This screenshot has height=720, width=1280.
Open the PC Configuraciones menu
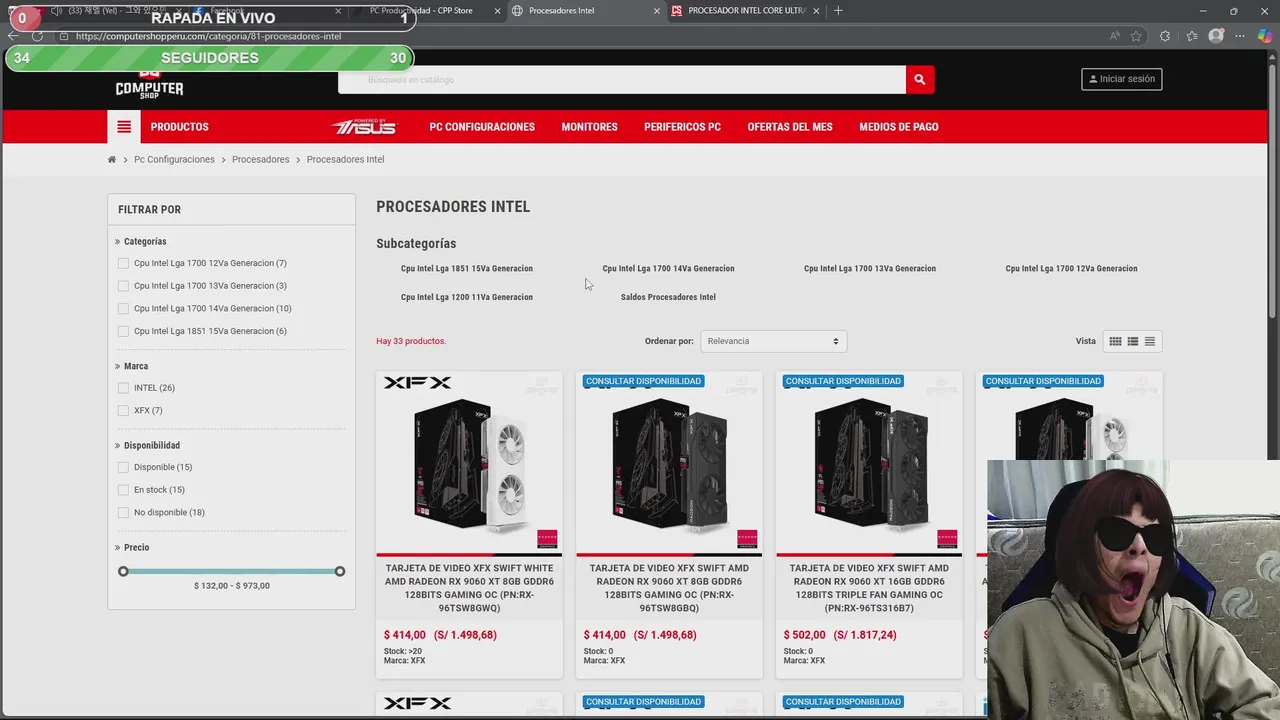tap(482, 127)
